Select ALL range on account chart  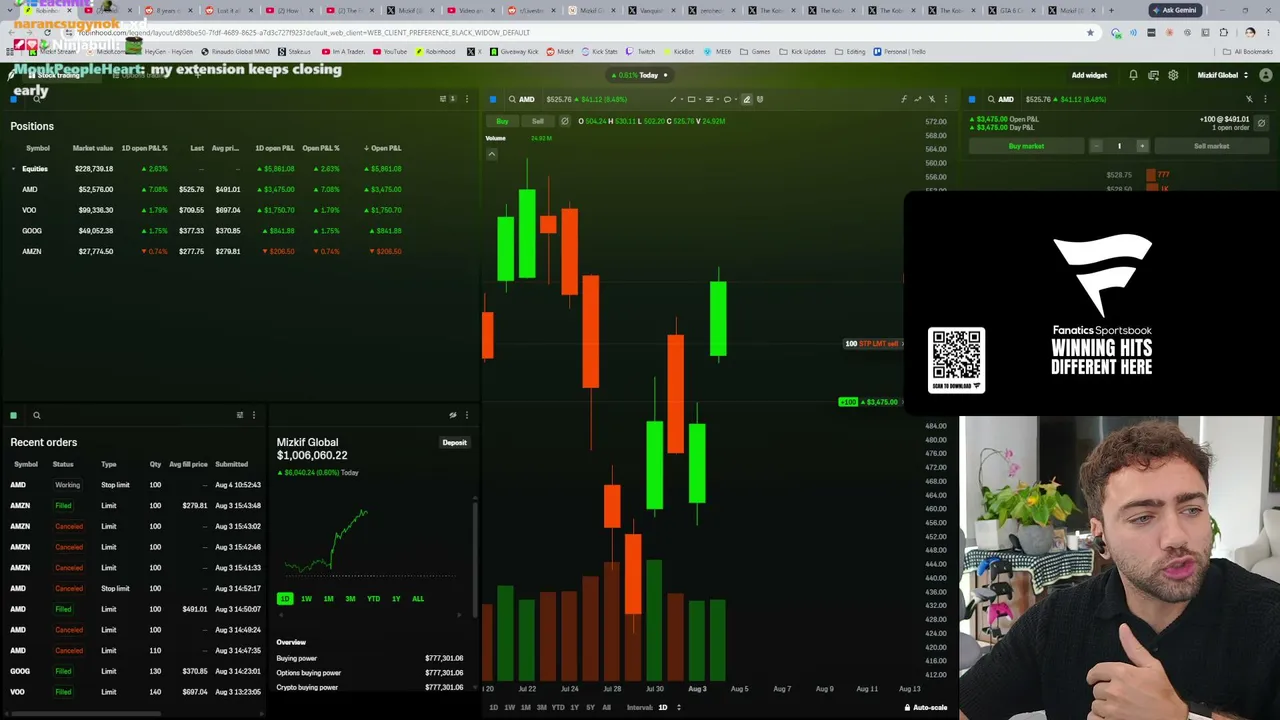pos(418,599)
